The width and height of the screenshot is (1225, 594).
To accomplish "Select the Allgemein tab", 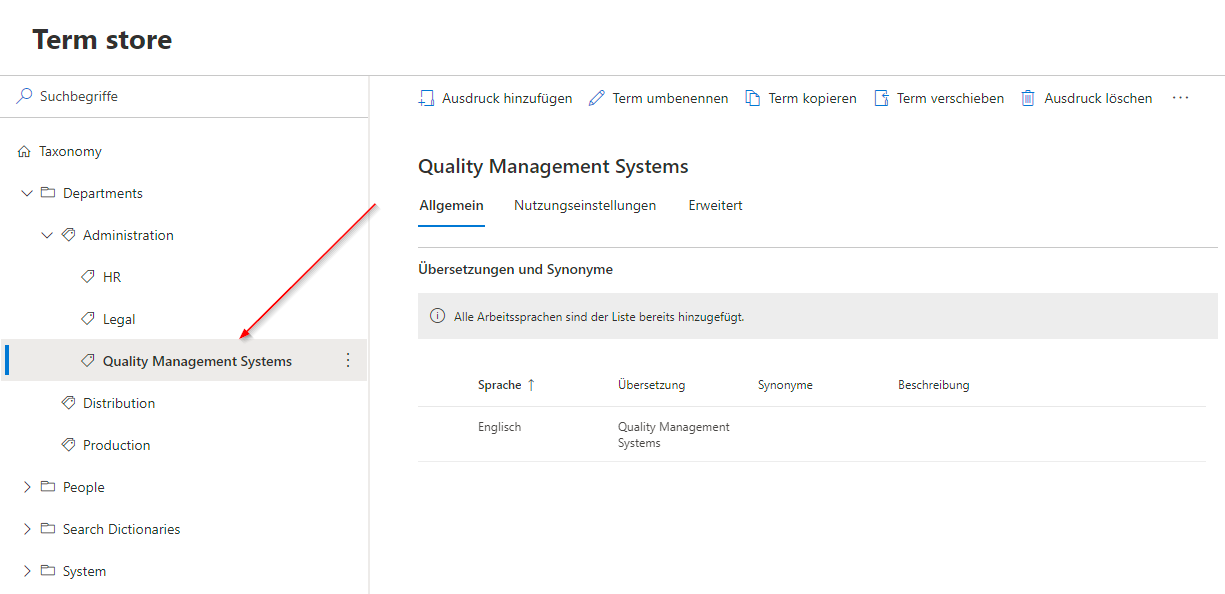I will tap(451, 205).
